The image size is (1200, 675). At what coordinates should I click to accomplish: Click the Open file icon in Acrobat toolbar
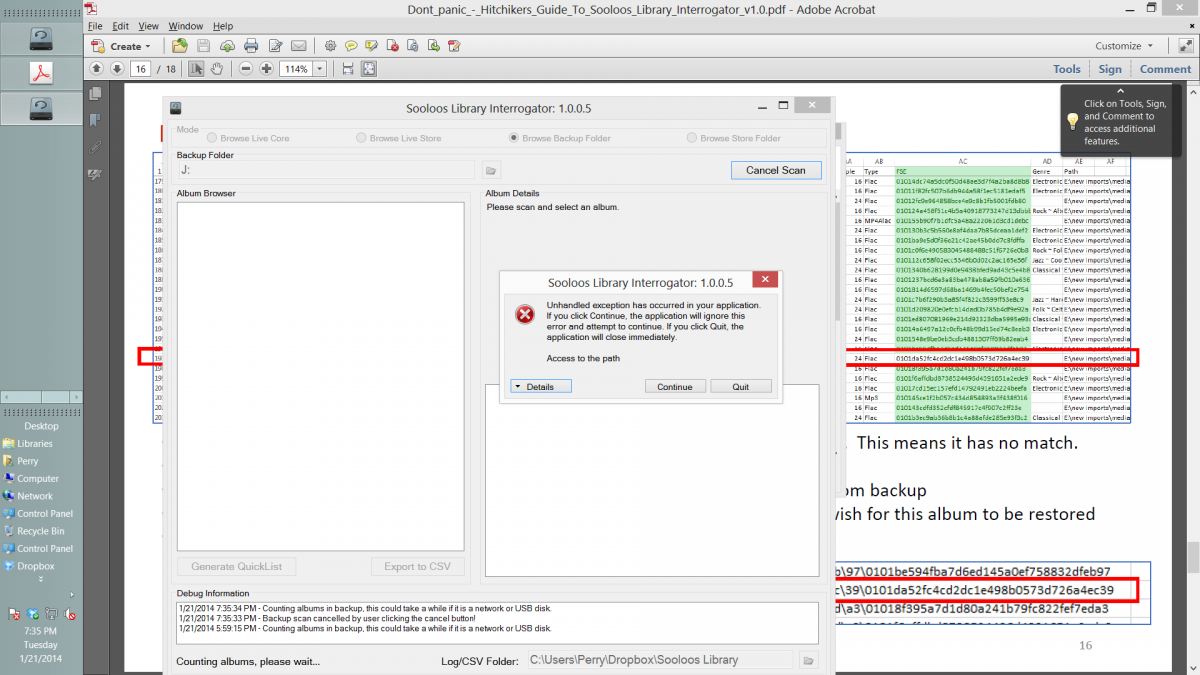coord(180,46)
